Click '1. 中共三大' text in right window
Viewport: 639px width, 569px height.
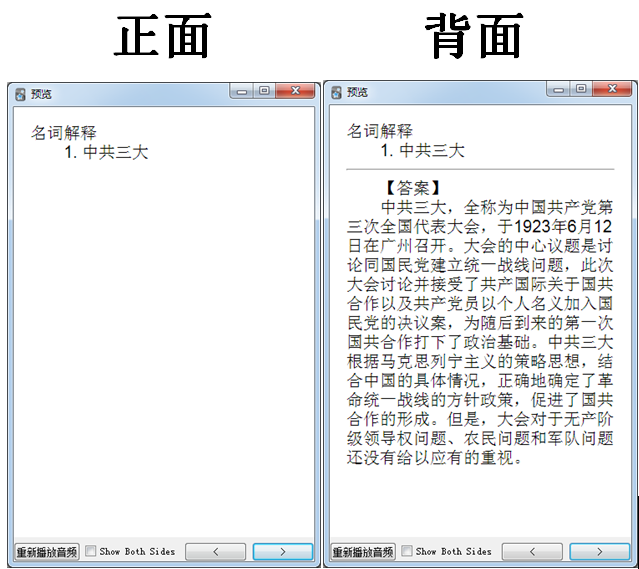click(423, 150)
